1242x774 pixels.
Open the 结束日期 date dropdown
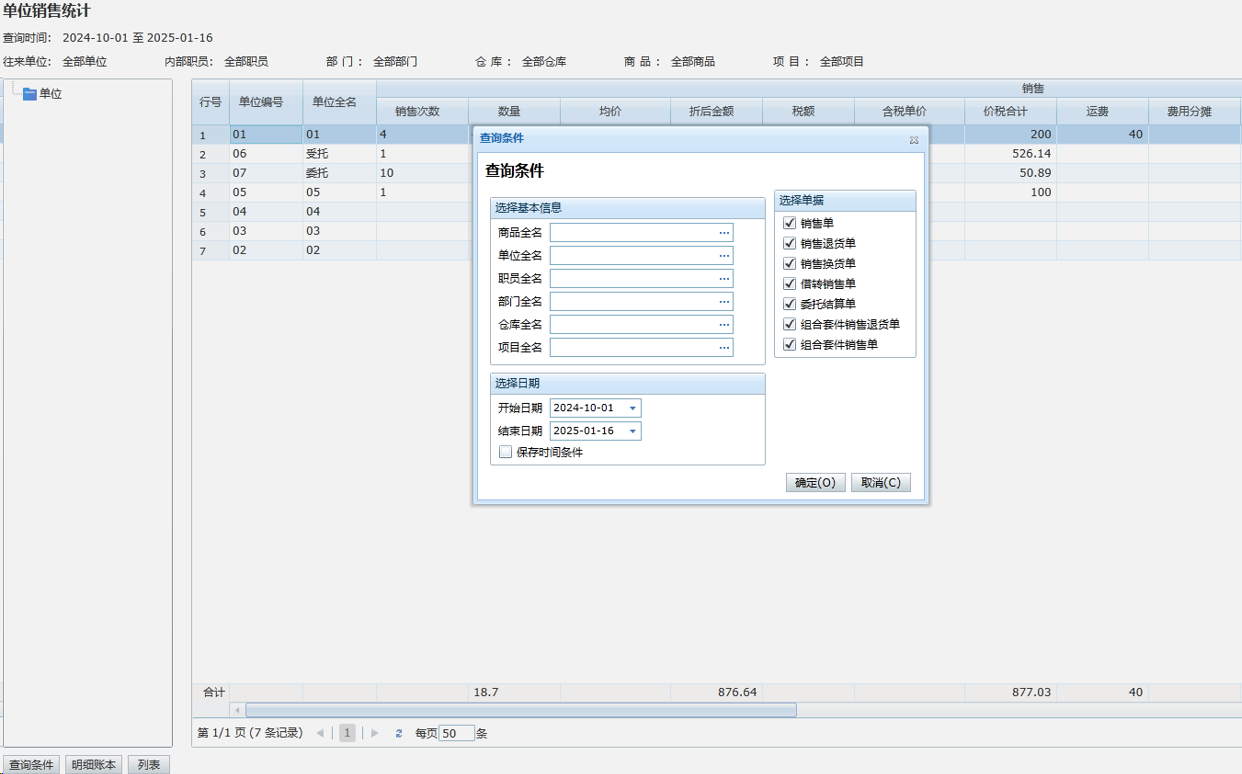(632, 431)
